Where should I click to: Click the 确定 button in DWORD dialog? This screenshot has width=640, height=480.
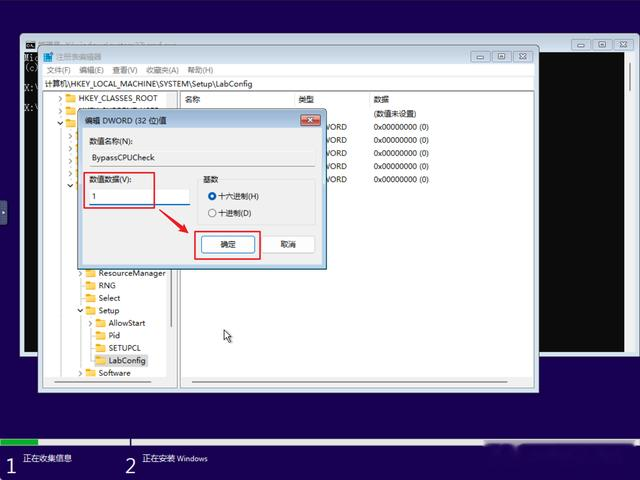tap(228, 244)
